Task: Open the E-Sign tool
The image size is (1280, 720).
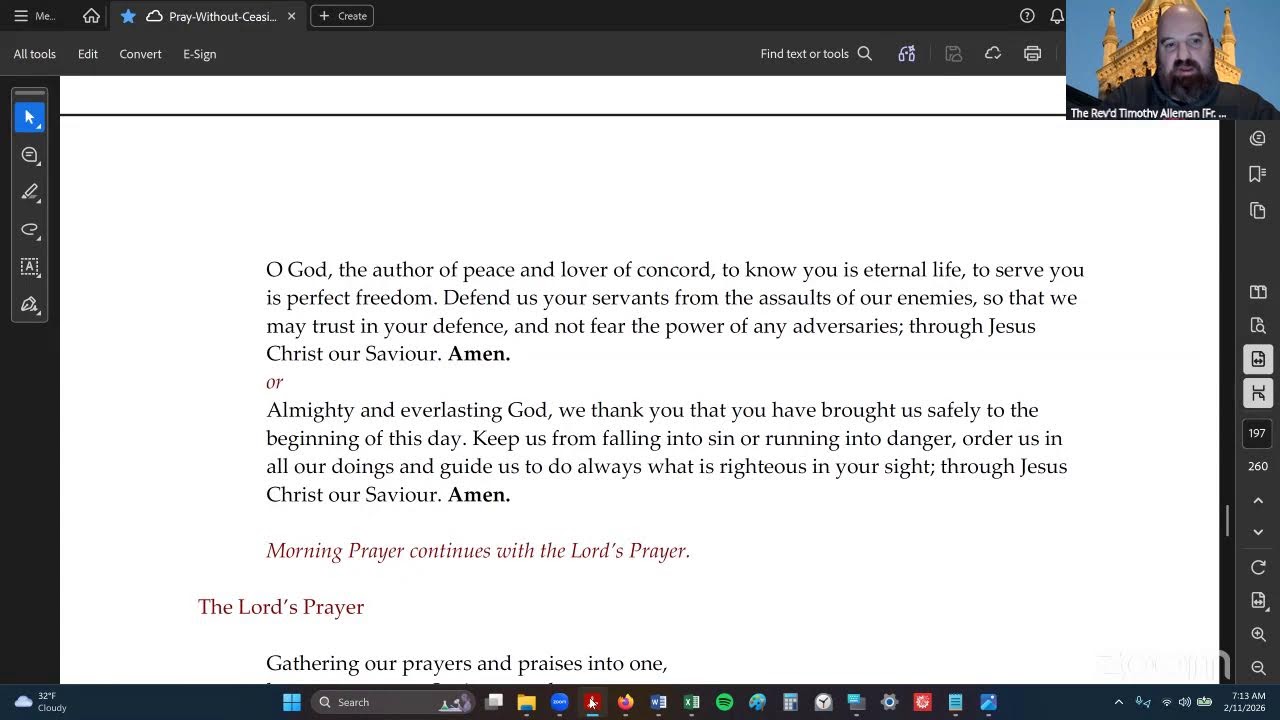Action: point(199,54)
